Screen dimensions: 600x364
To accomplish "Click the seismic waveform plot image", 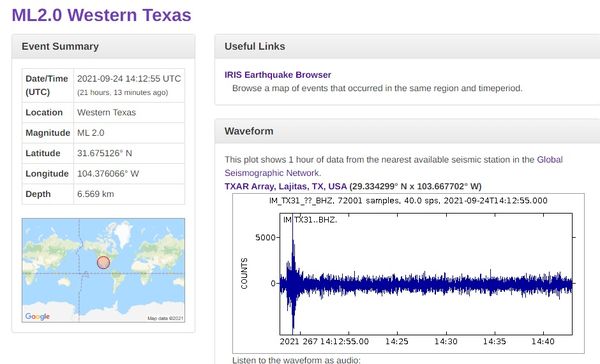I will tap(408, 273).
